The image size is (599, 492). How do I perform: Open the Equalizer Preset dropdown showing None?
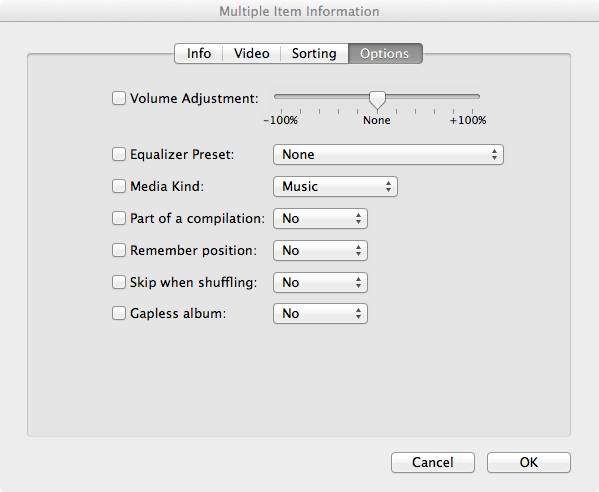388,155
